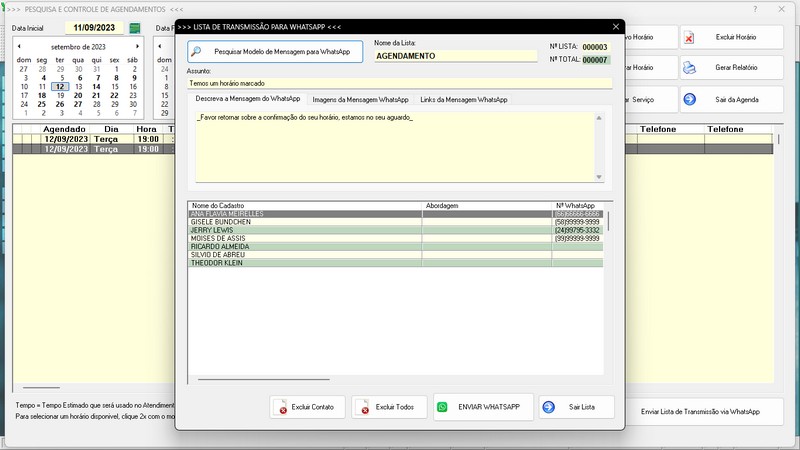Screen dimensions: 800x450
Task: Go to previous month in setembro calendar
Action: [19, 47]
